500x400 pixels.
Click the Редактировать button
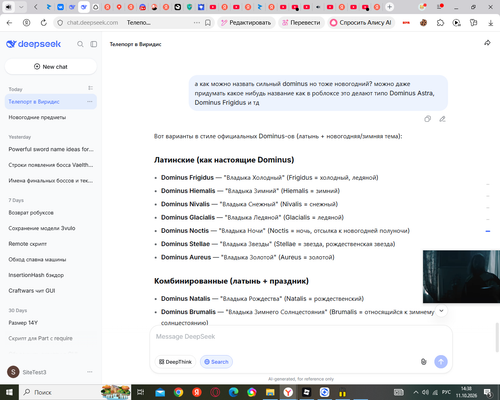tap(246, 23)
